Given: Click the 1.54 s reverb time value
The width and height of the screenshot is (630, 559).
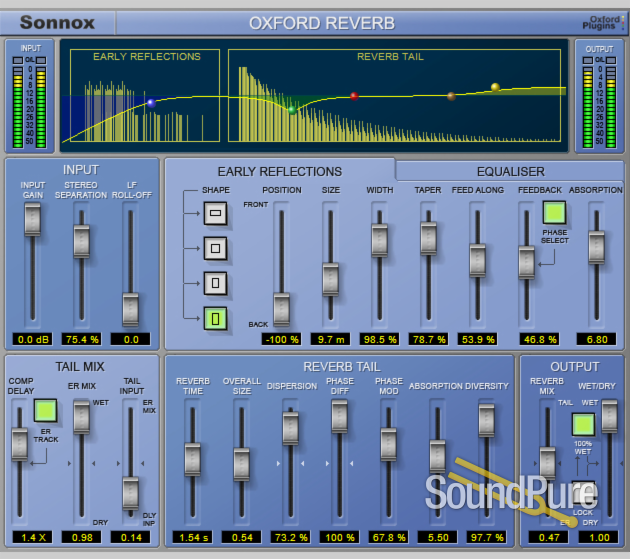Looking at the screenshot, I should pos(192,537).
